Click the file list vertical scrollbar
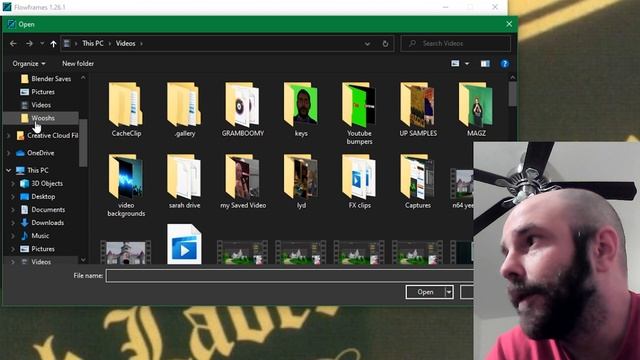640x360 pixels. point(512,94)
